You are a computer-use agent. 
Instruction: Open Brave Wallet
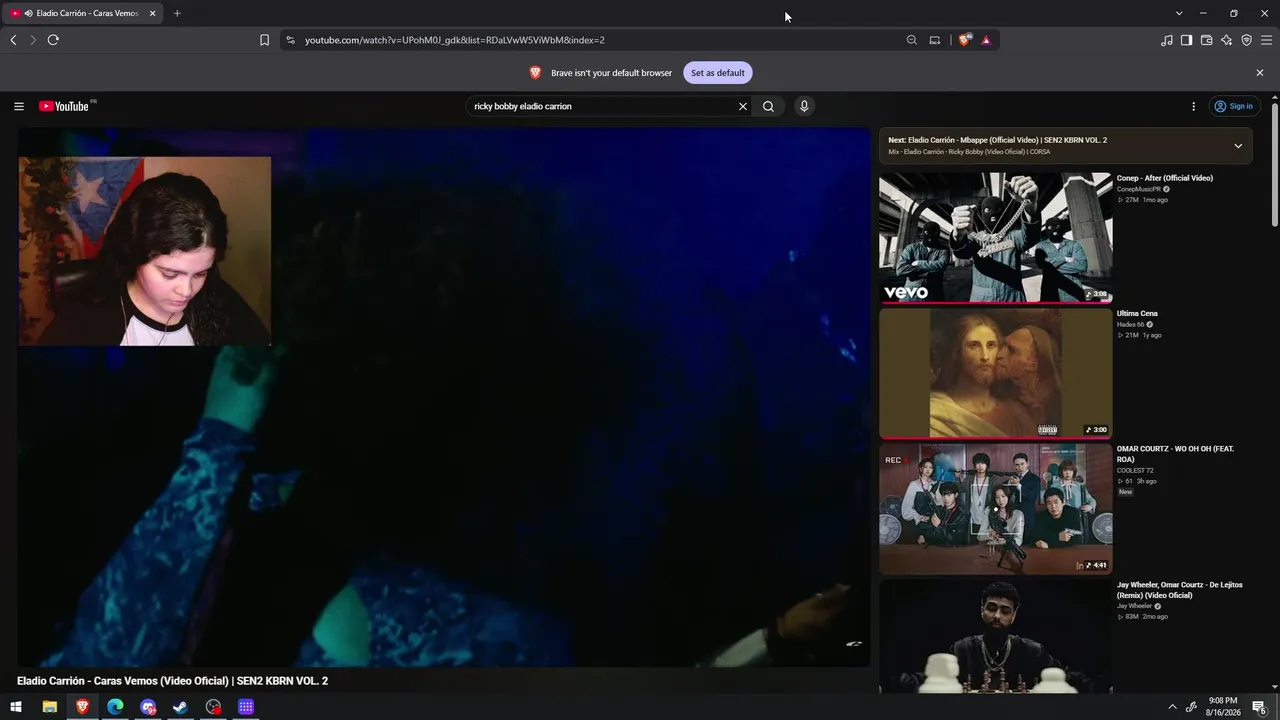1207,40
